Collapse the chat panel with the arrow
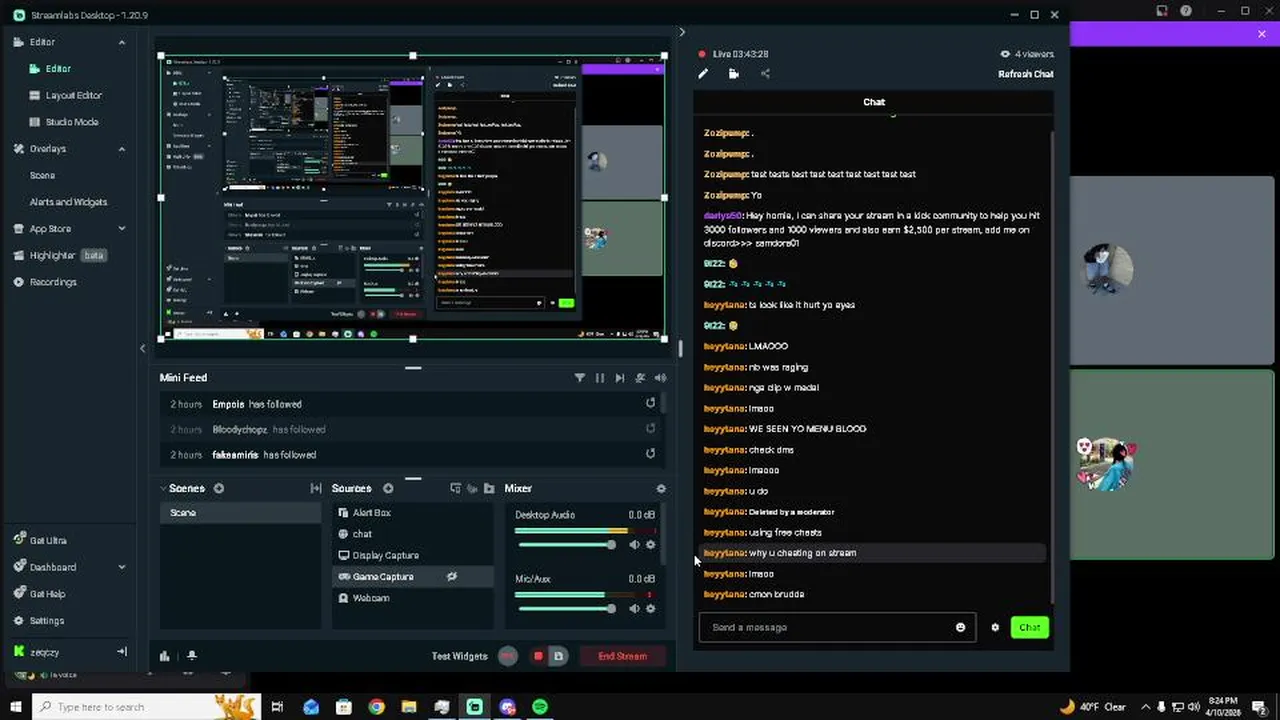This screenshot has height=720, width=1280. coord(682,33)
